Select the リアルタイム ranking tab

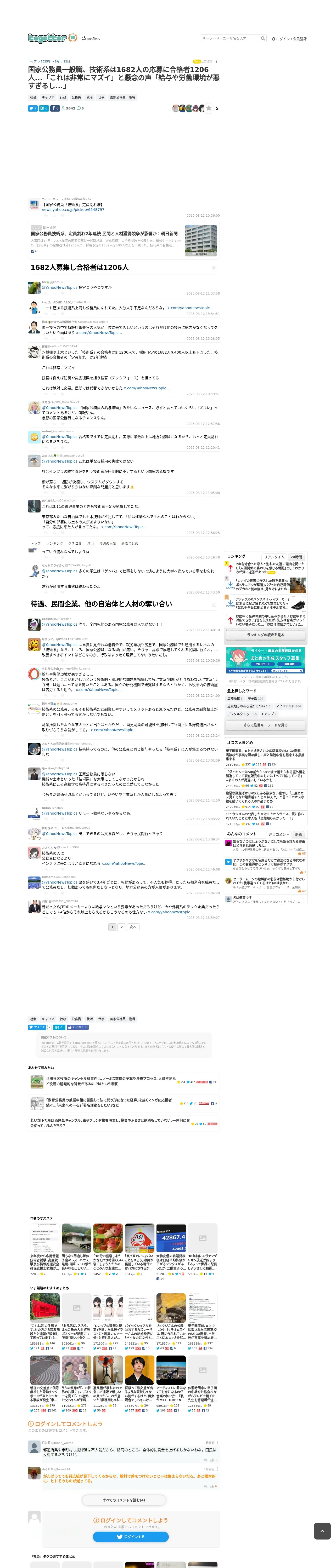(275, 557)
